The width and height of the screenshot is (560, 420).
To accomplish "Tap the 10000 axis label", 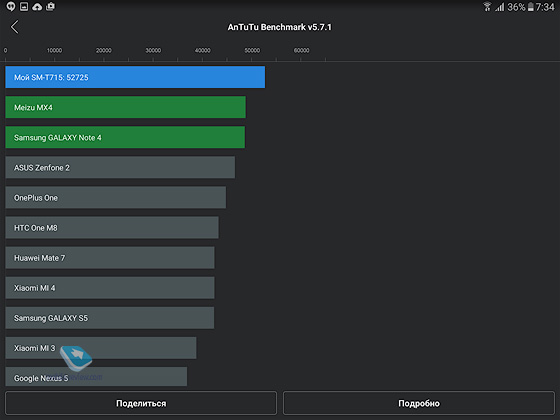I will 54,50.
